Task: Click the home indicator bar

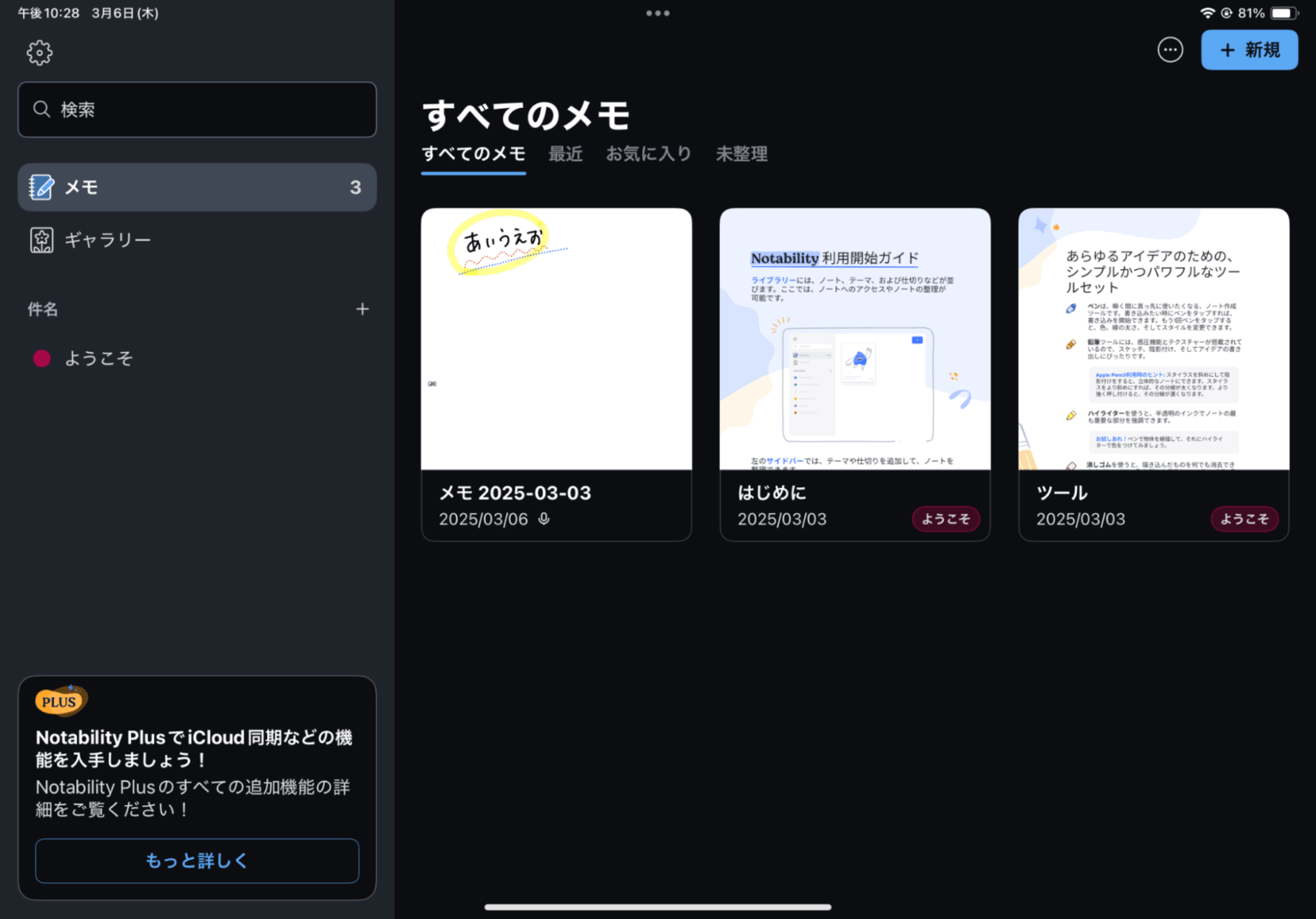Action: 658,907
